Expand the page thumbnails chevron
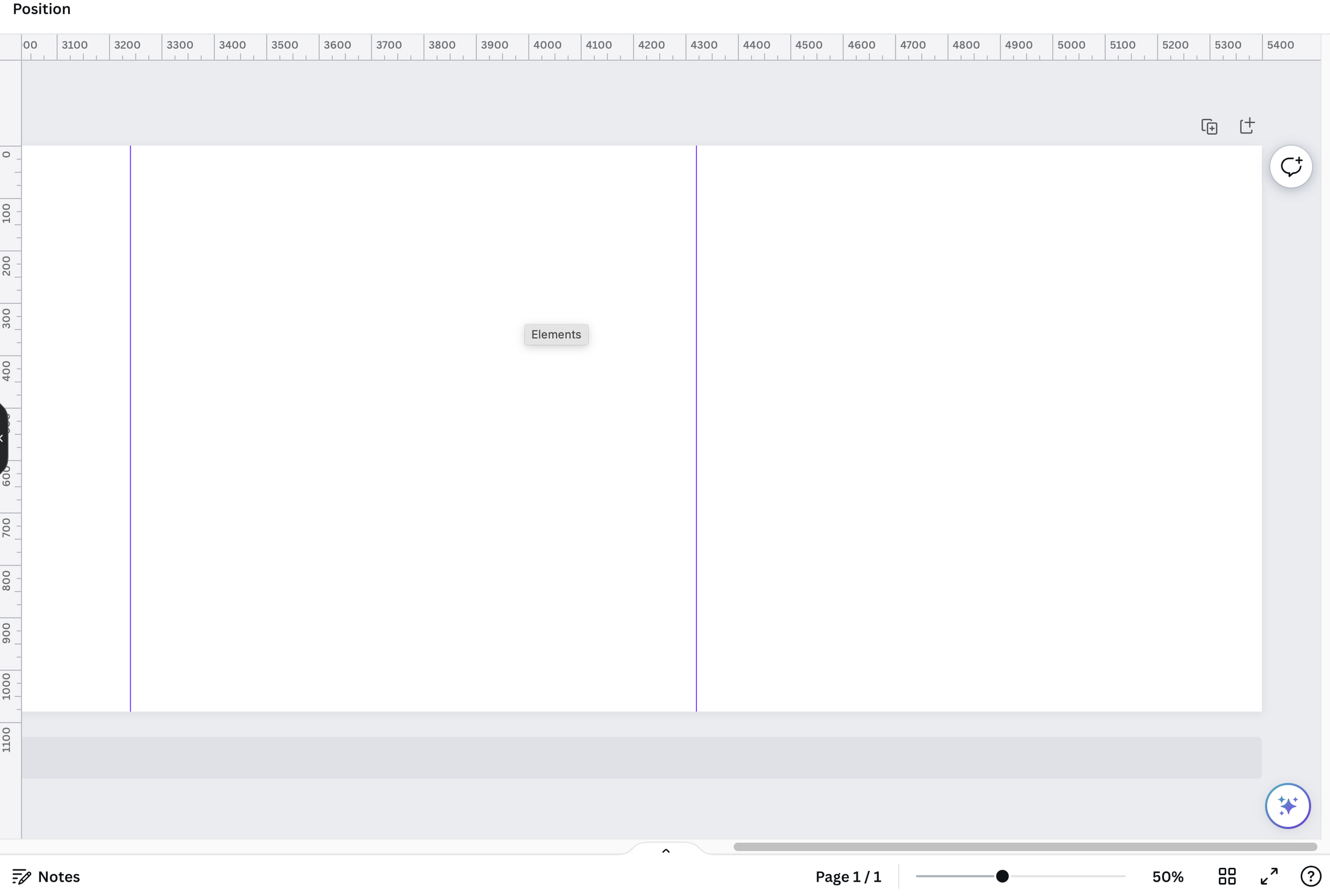Viewport: 1330px width, 896px height. [x=666, y=851]
